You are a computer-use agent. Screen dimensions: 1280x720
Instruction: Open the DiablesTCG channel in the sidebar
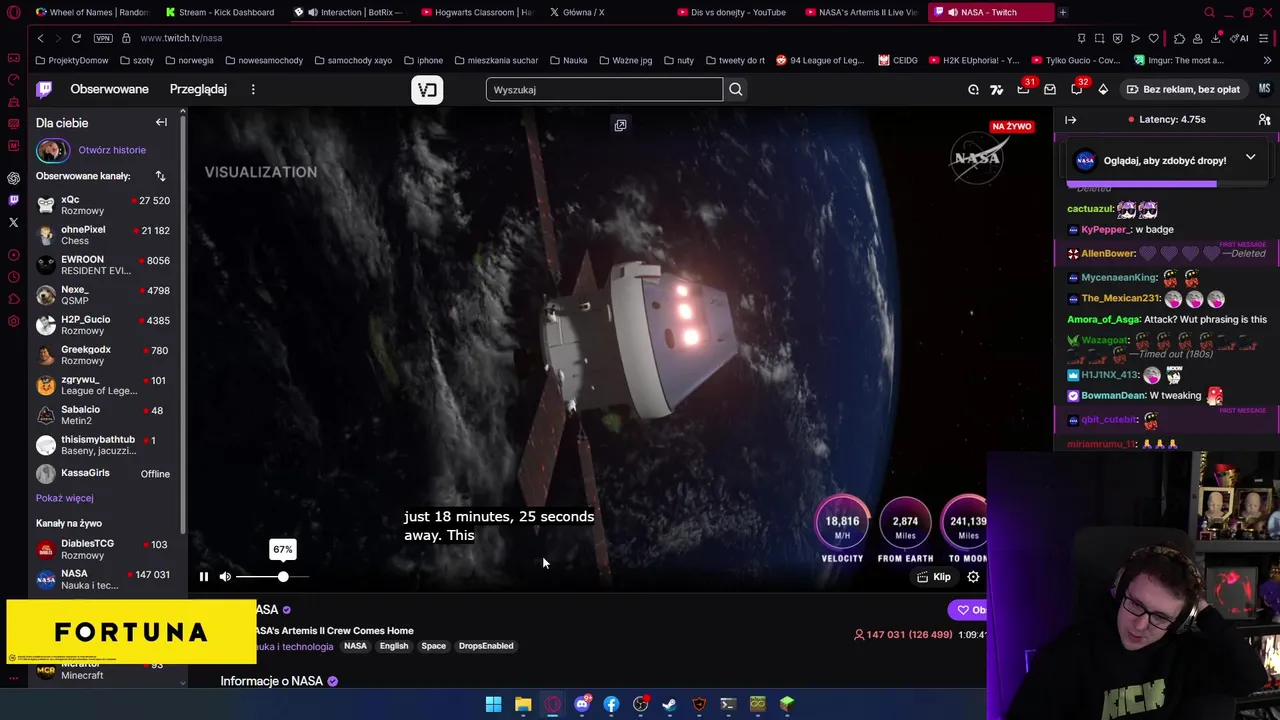105,549
